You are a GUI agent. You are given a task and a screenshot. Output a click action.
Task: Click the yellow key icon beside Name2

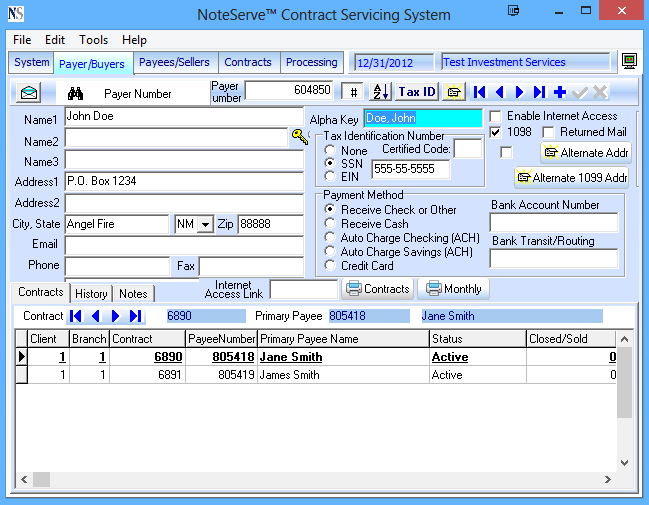299,137
